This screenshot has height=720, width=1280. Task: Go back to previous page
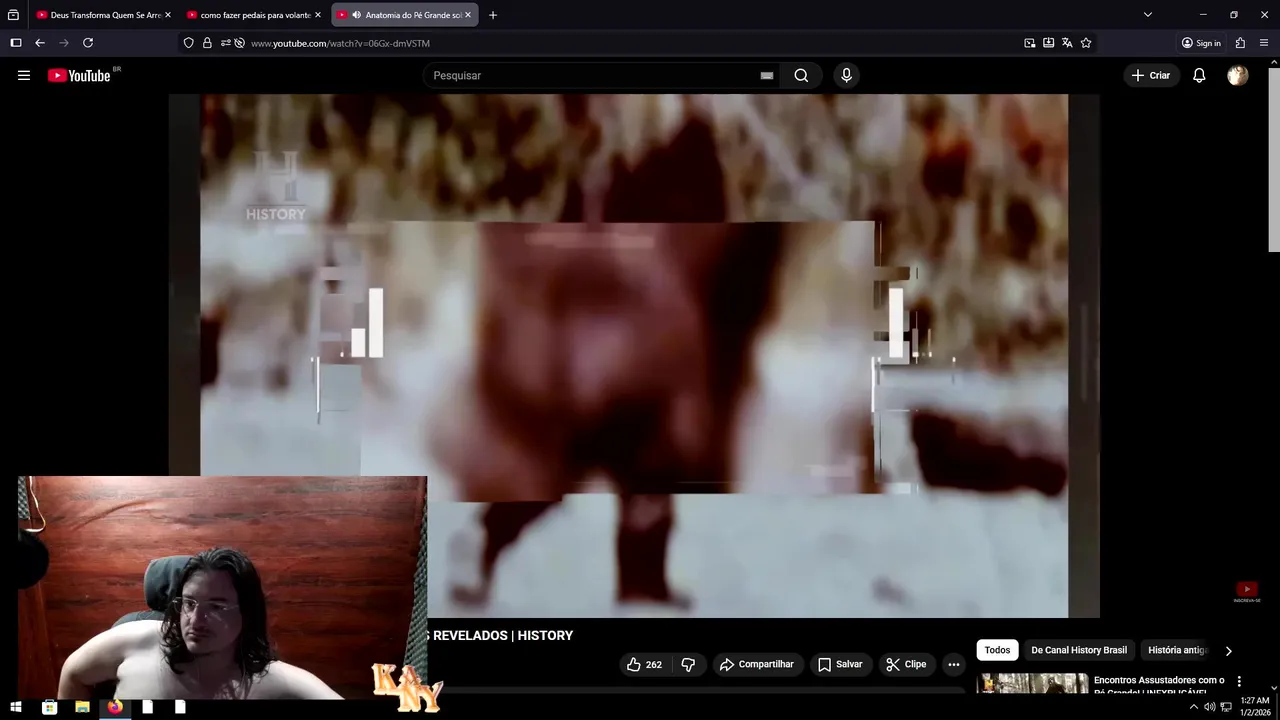click(x=40, y=43)
